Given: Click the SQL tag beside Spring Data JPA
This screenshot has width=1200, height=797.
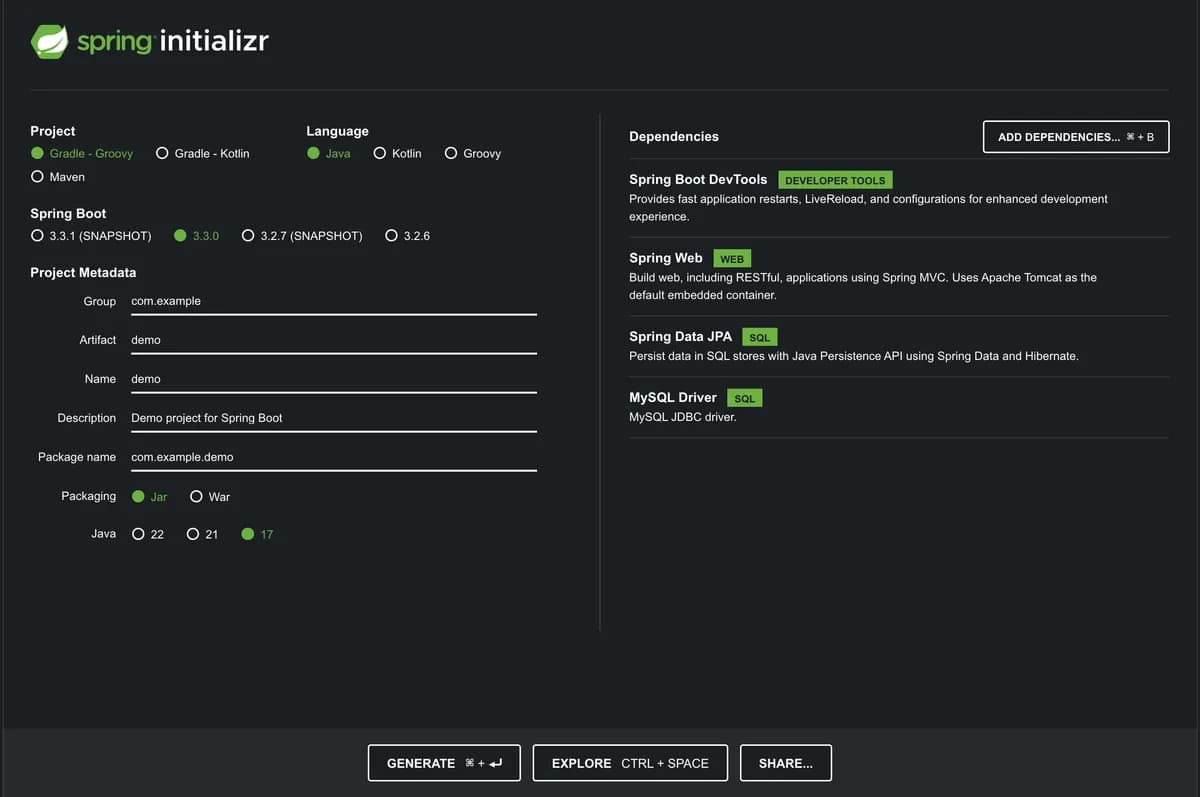Looking at the screenshot, I should pyautogui.click(x=760, y=338).
